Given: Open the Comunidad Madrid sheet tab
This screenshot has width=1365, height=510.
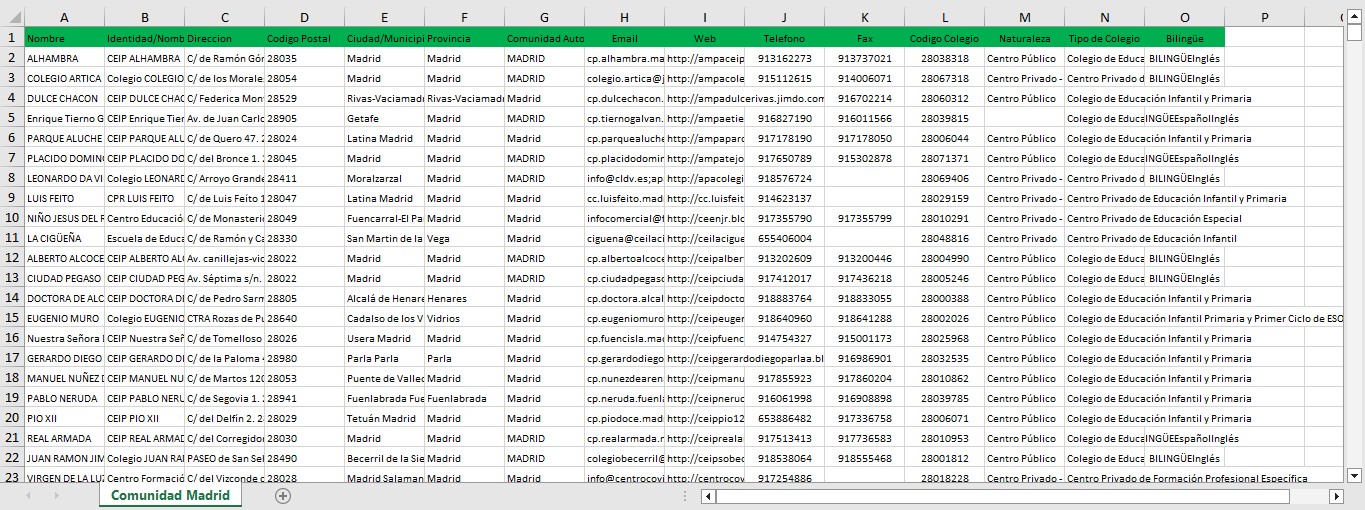Looking at the screenshot, I should 170,496.
